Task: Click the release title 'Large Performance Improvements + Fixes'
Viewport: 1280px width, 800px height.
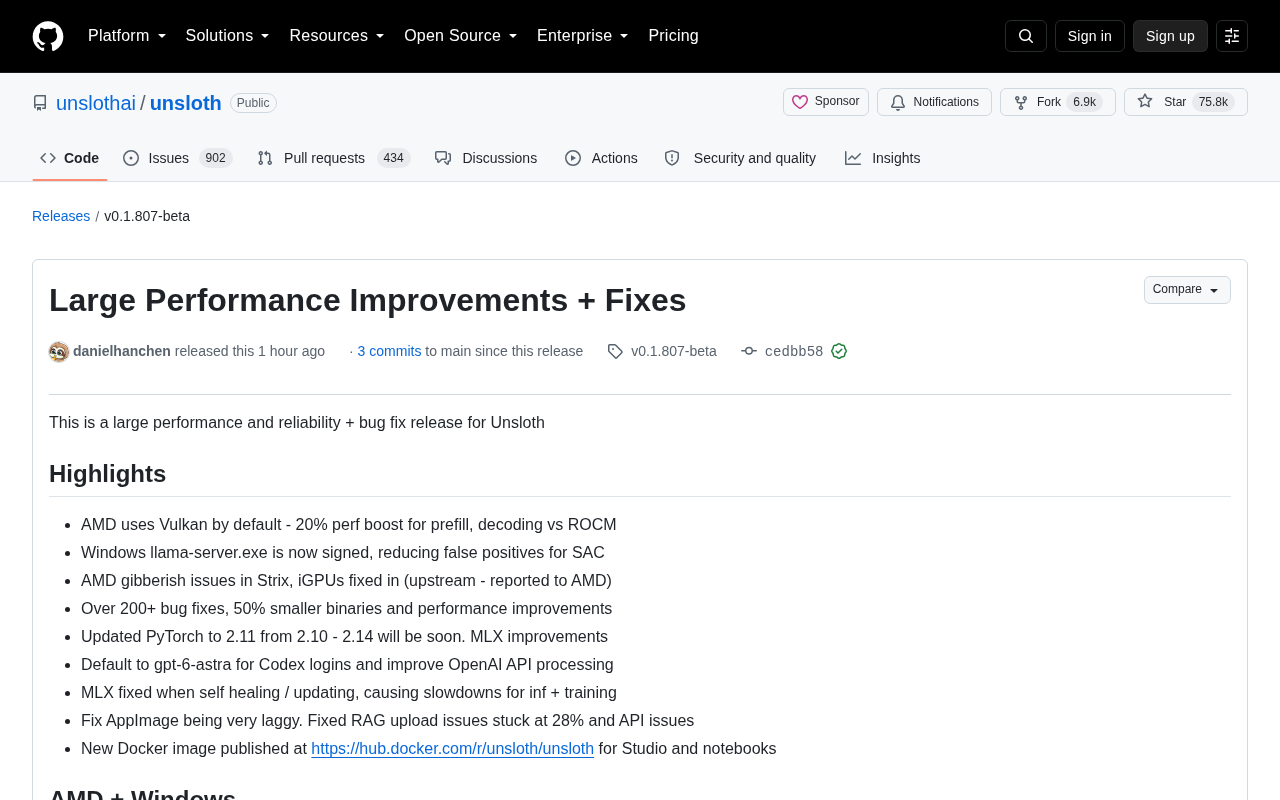Action: click(368, 300)
